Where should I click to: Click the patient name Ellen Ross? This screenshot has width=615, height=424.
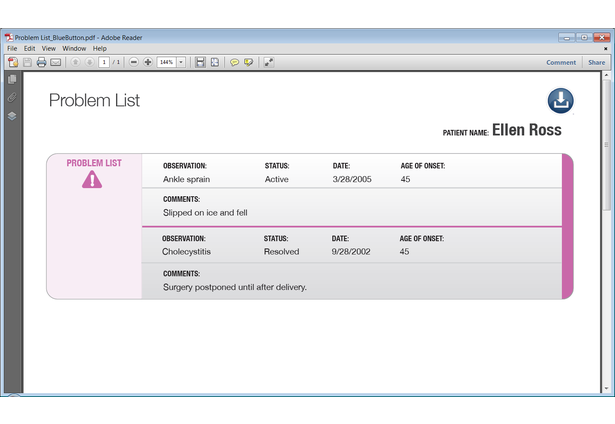[x=526, y=130]
